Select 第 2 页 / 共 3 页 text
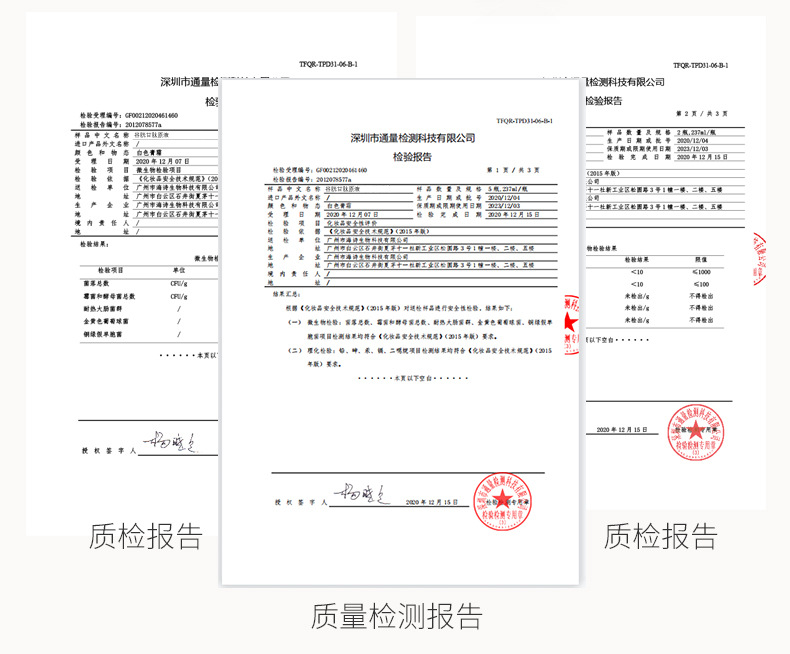Viewport: 790px width, 654px height. tap(702, 114)
